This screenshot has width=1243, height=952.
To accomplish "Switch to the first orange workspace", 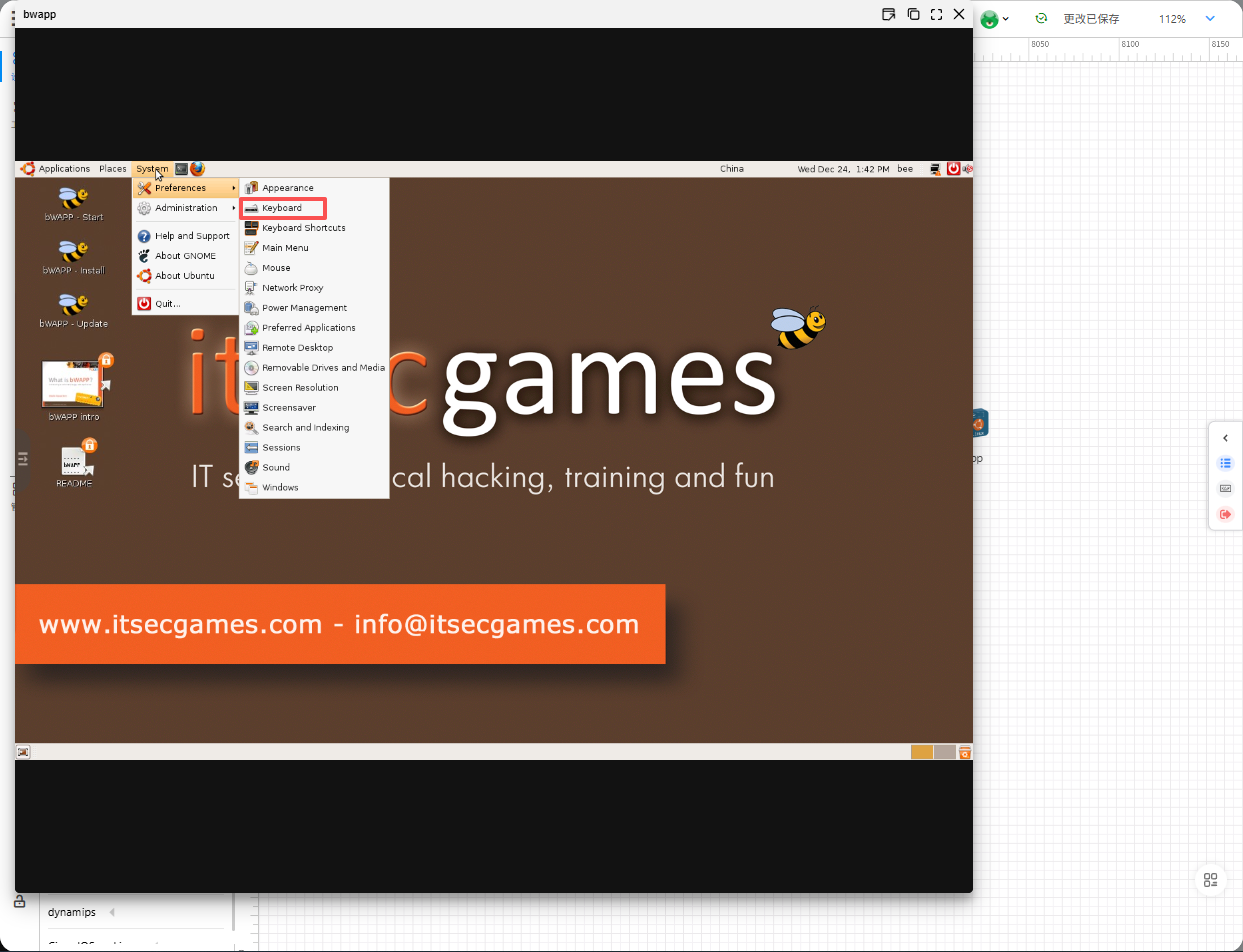I will pos(922,752).
